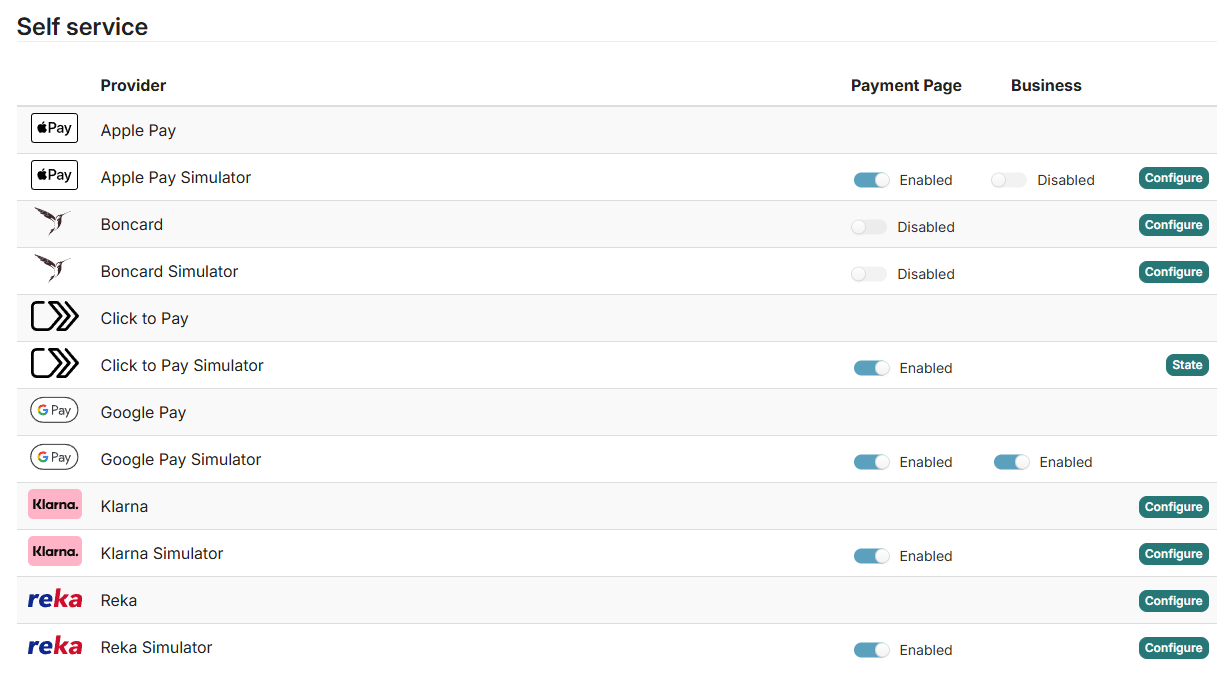Viewport: 1227px width, 674px height.
Task: Disable Apple Pay Simulator Payment Page toggle
Action: pyautogui.click(x=871, y=180)
